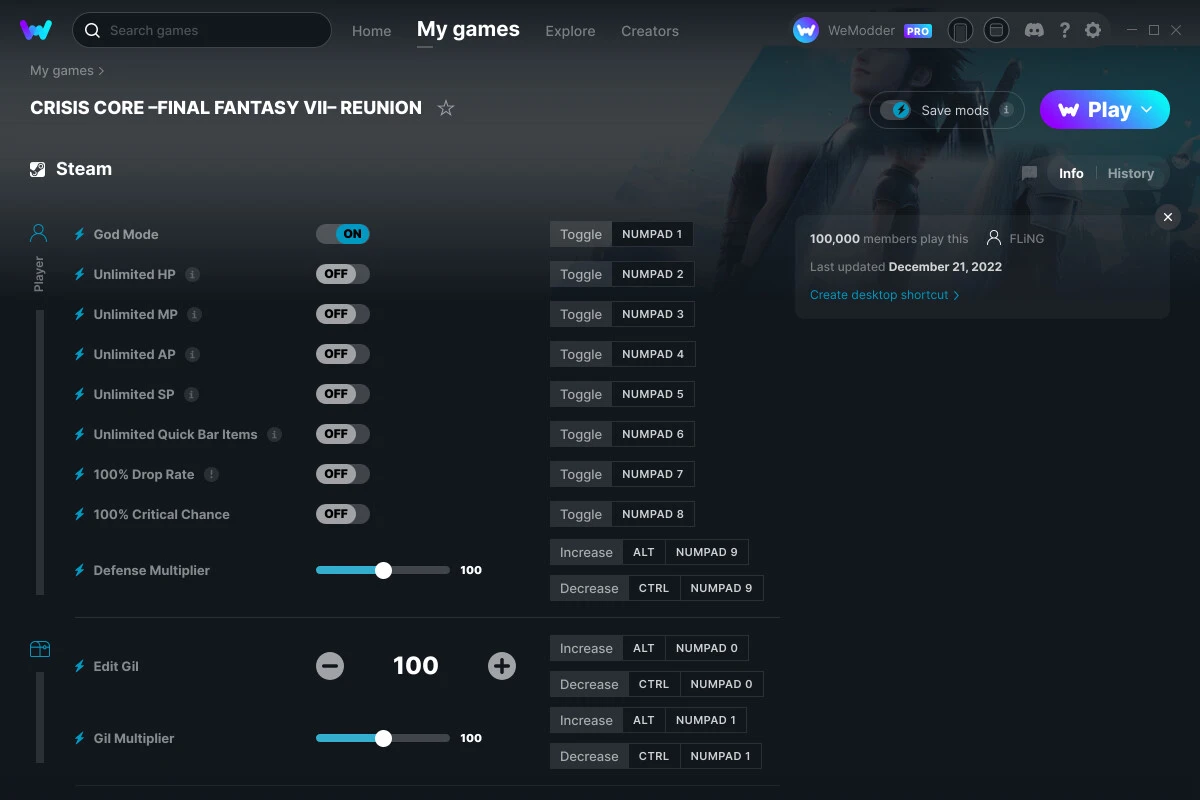Select the Player category icon

(x=39, y=233)
